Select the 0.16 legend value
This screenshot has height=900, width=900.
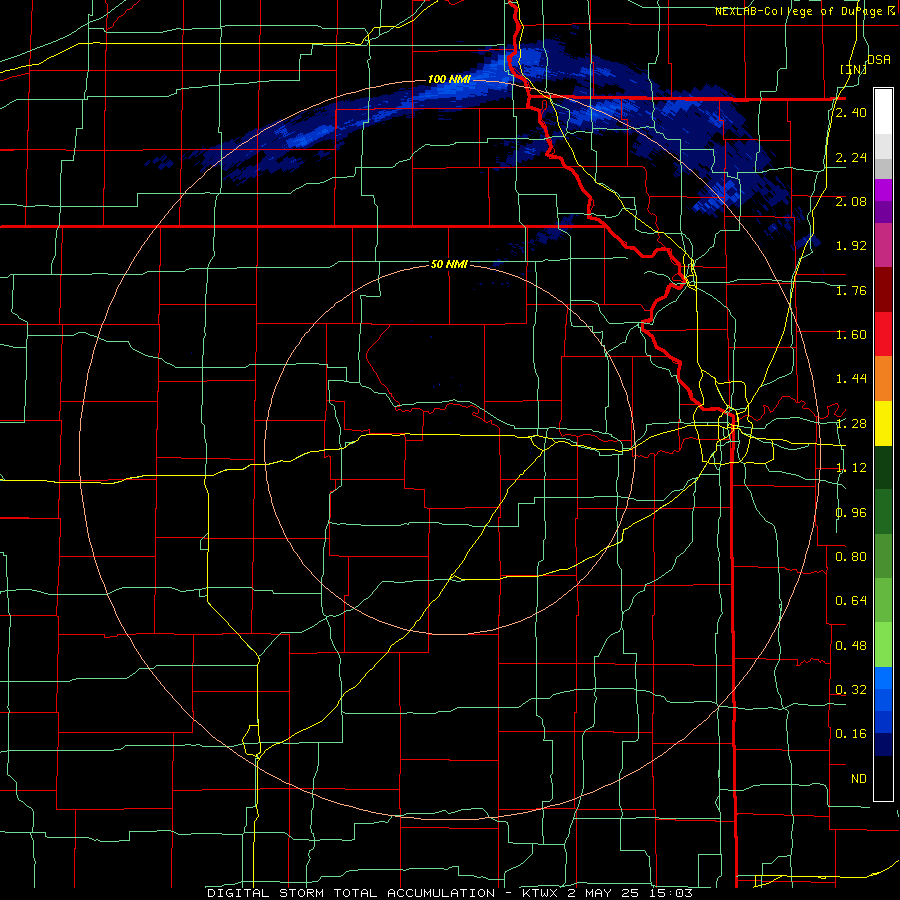[x=851, y=734]
